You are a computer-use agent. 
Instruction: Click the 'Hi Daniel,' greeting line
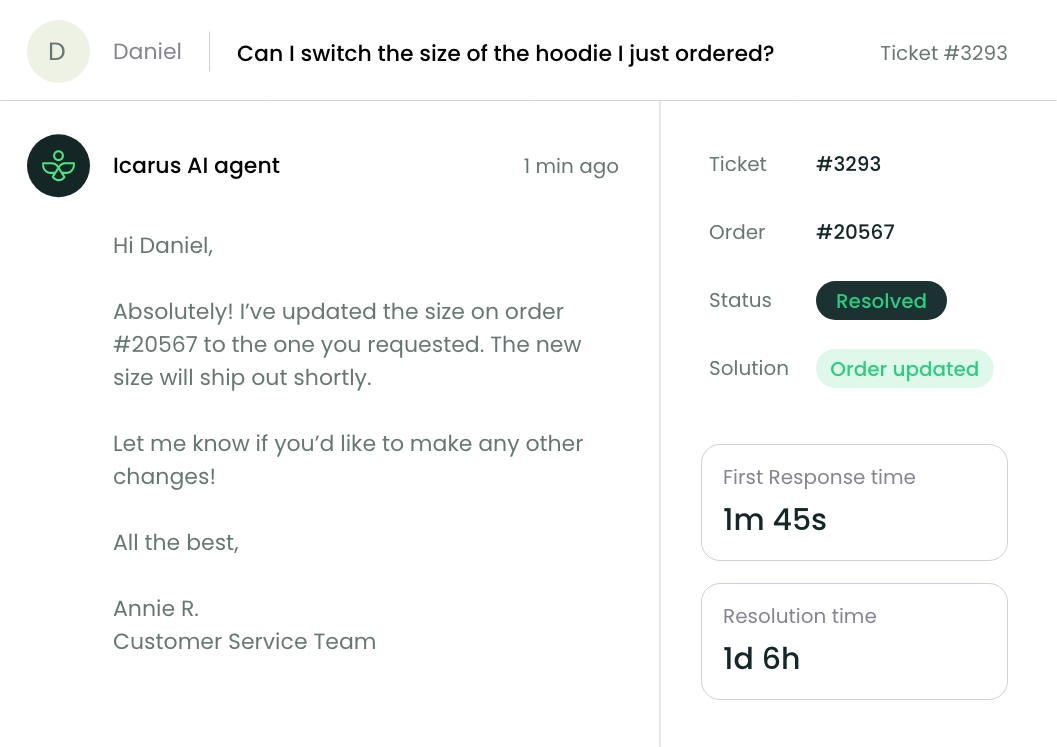[163, 245]
